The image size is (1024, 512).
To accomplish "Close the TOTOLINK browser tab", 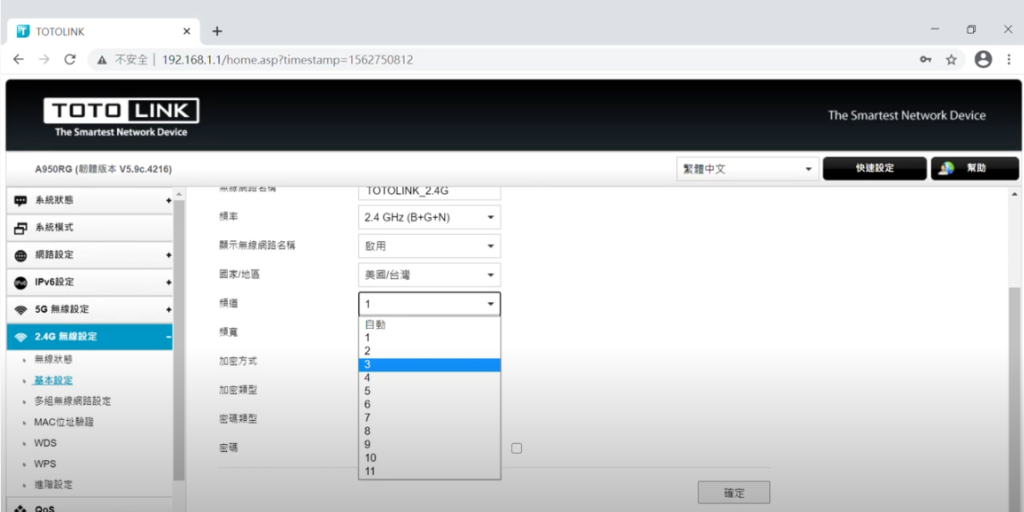I will click(x=187, y=31).
